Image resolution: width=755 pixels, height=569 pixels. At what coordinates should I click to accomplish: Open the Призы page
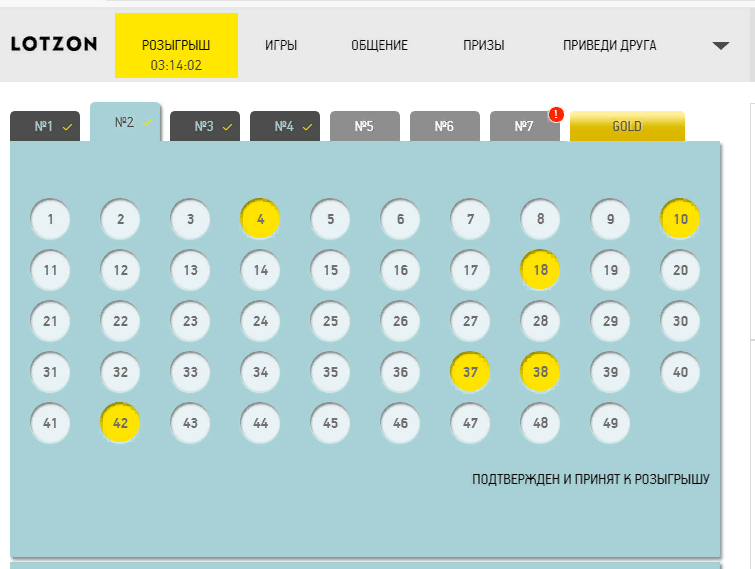(x=483, y=45)
